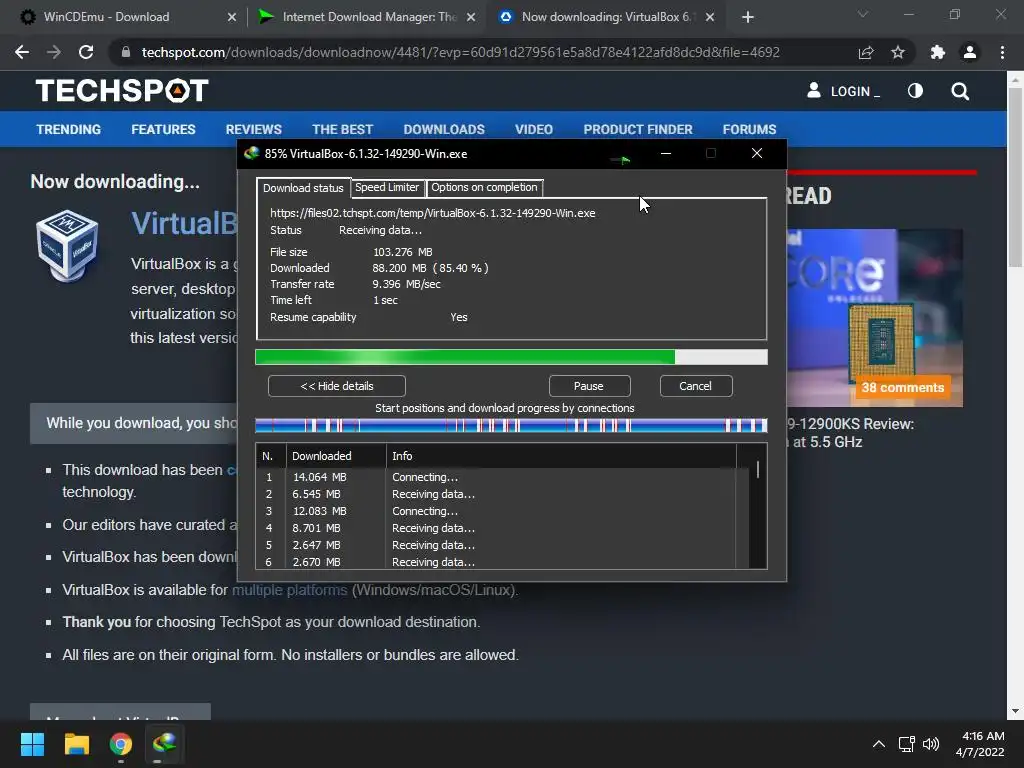Click the download URL text in IDM
The height and width of the screenshot is (768, 1024).
(x=432, y=213)
